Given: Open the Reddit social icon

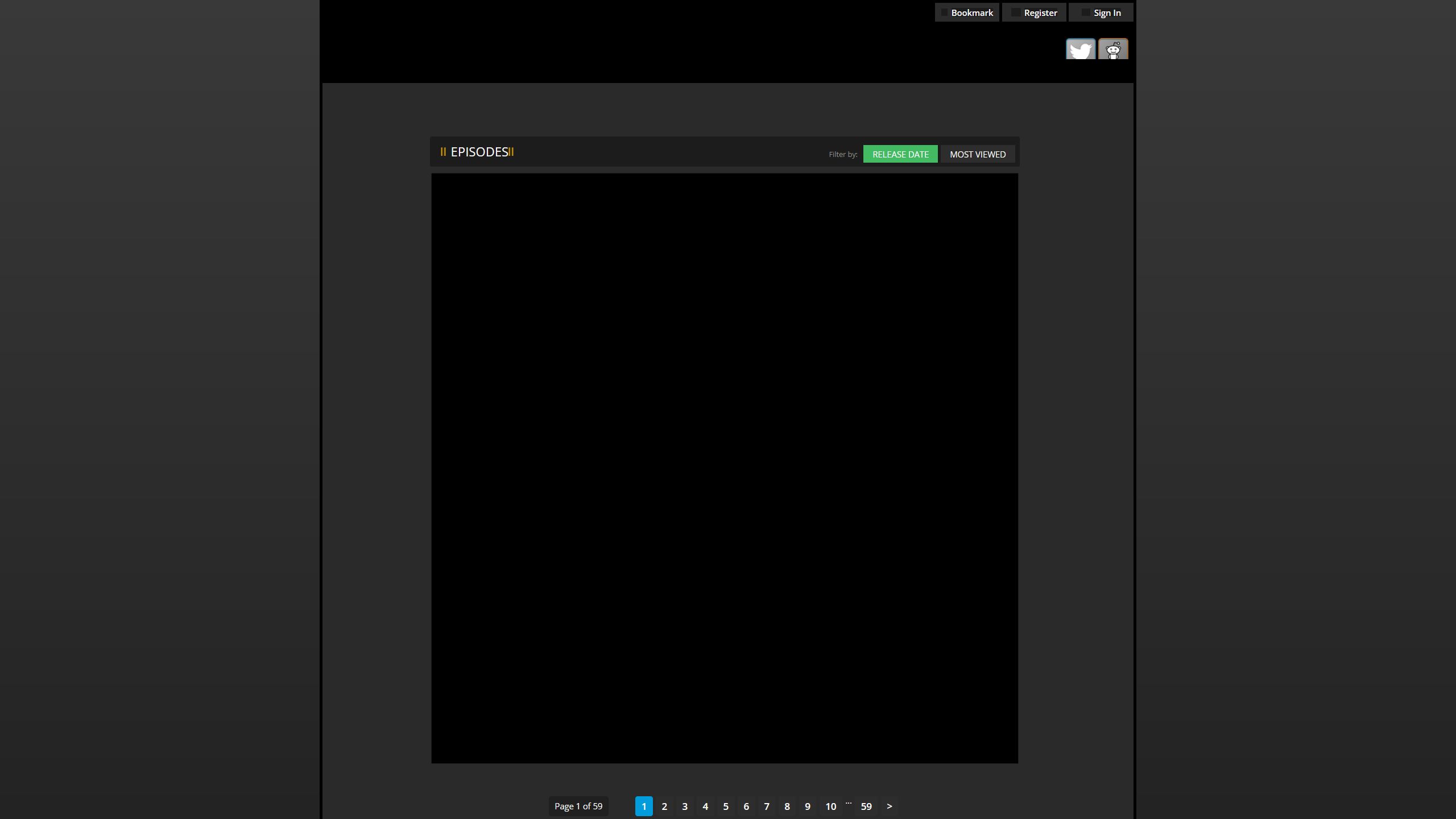Looking at the screenshot, I should 1113,49.
